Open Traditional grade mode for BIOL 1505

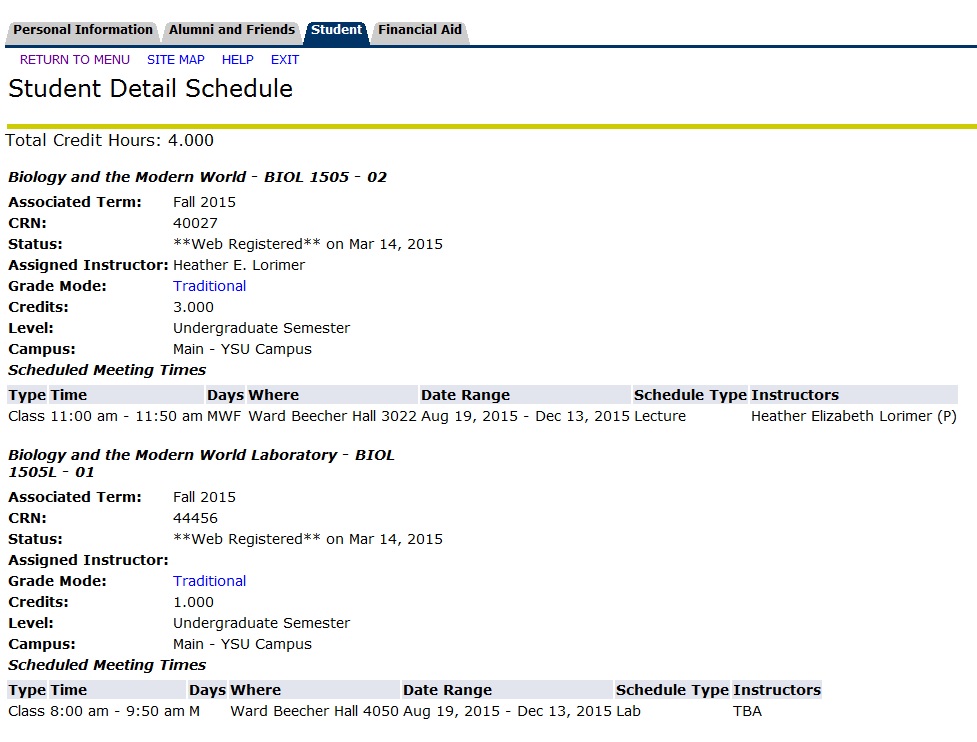pos(209,285)
